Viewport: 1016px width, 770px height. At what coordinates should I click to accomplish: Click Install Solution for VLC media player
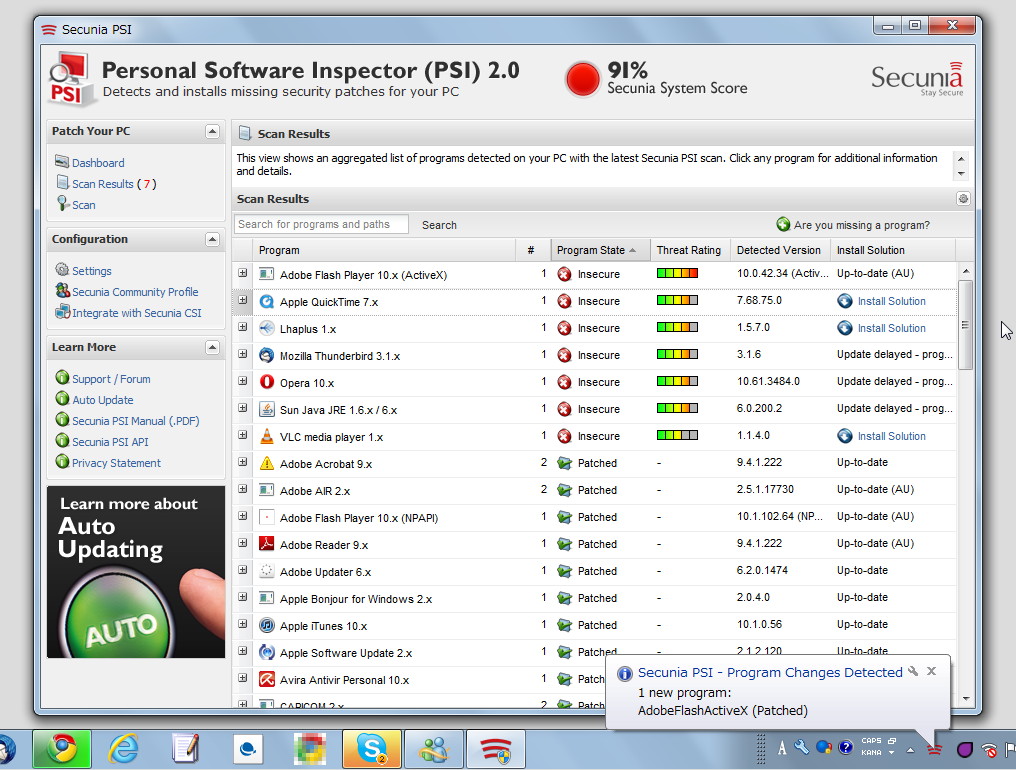pos(892,436)
